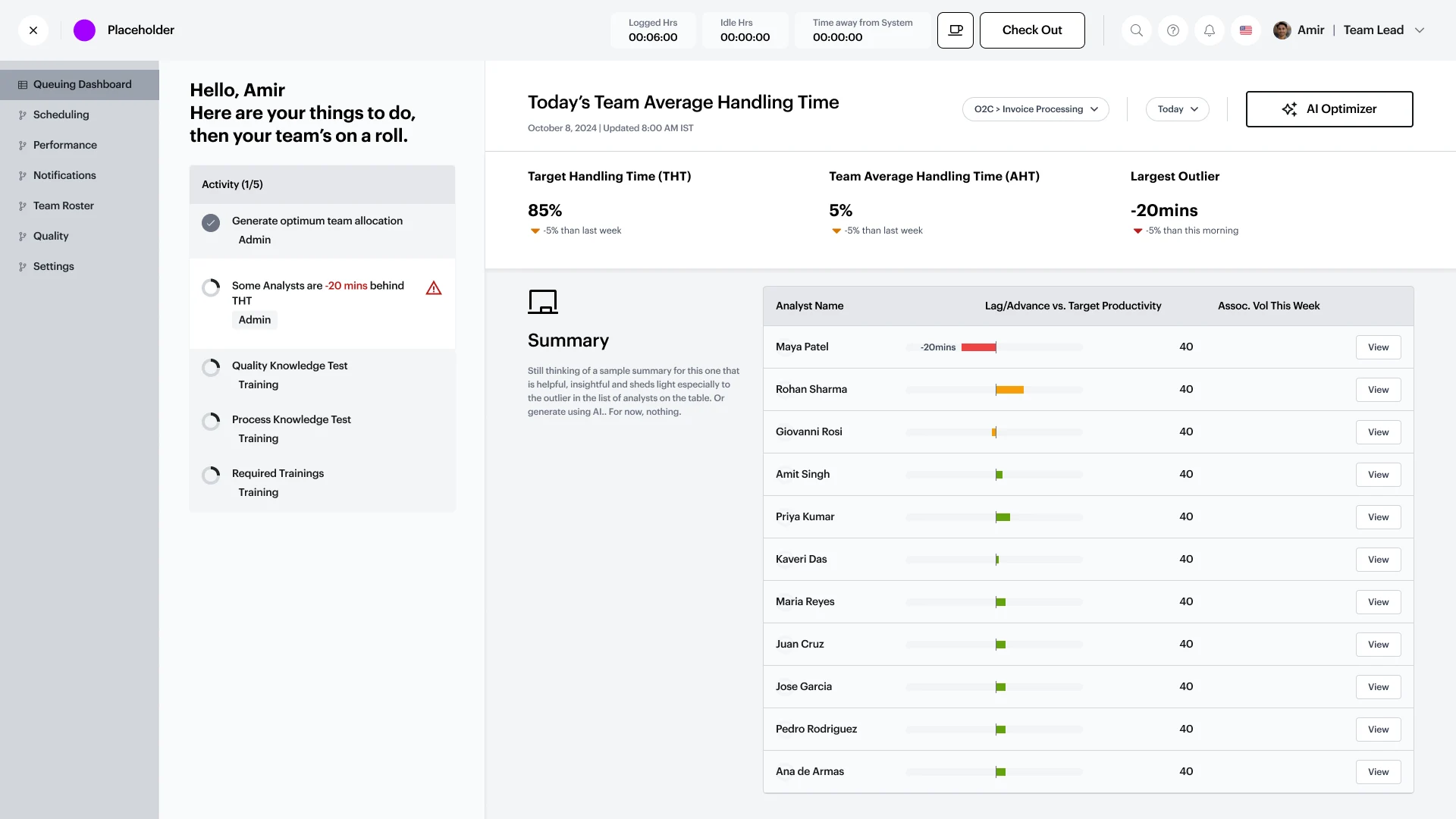This screenshot has height=819, width=1456.
Task: Toggle completed check for Generate optimum team allocation
Action: point(211,223)
